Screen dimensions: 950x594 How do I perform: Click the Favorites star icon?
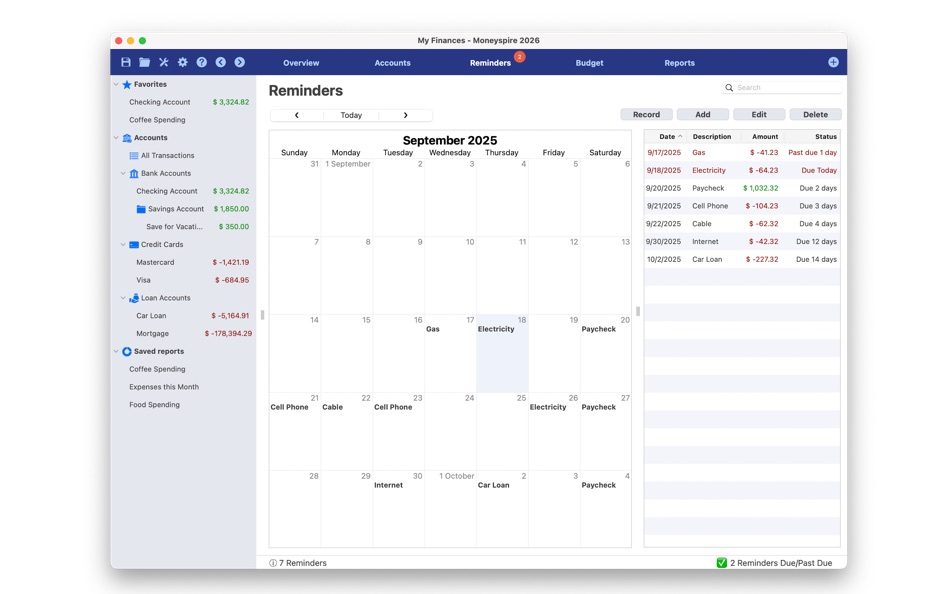[127, 85]
